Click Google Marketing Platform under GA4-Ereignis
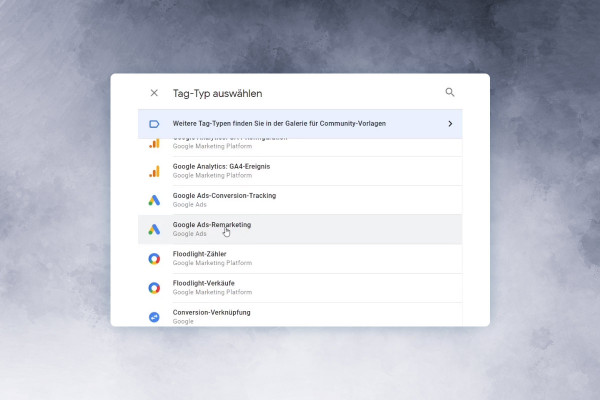This screenshot has width=600, height=400. tap(212, 175)
